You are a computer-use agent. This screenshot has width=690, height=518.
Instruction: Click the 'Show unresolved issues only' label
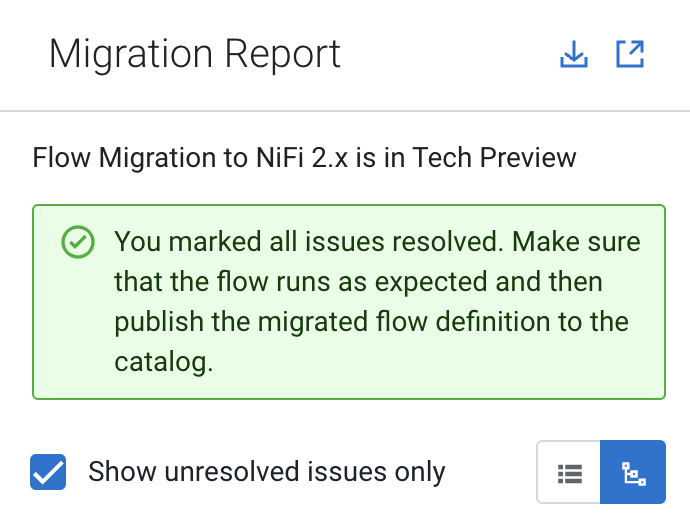(266, 472)
